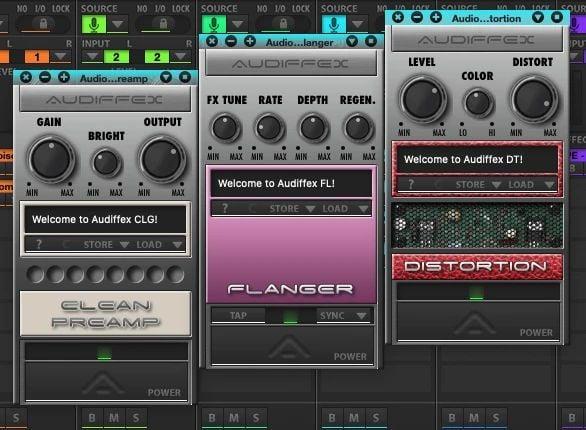Toggle the Clean Preamp POWER switch
This screenshot has width=586, height=430.
(106, 381)
